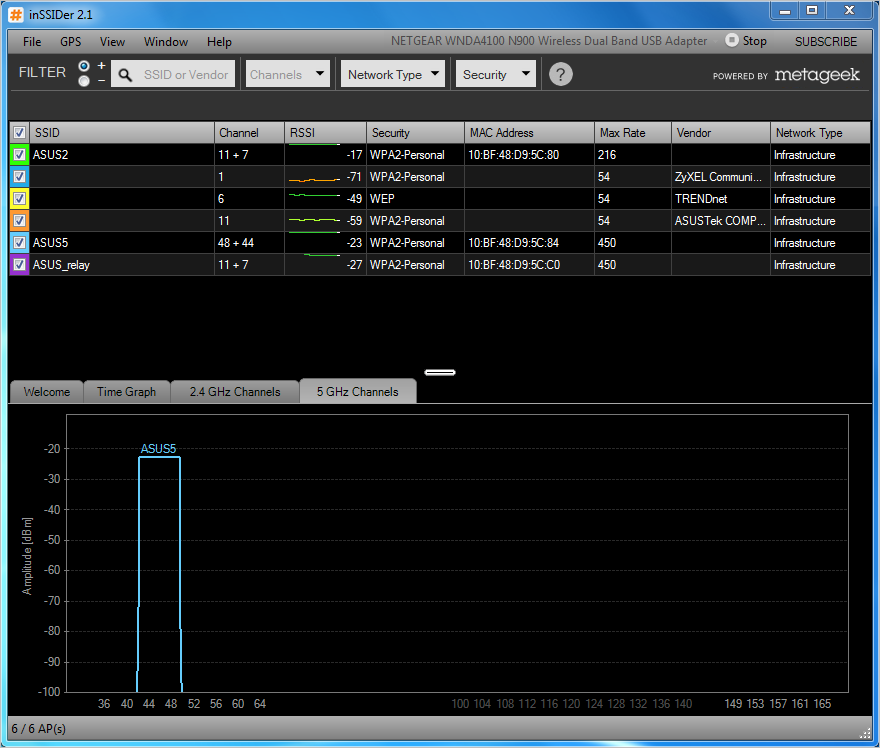The width and height of the screenshot is (880, 748).
Task: Open the Help menu
Action: click(x=219, y=42)
